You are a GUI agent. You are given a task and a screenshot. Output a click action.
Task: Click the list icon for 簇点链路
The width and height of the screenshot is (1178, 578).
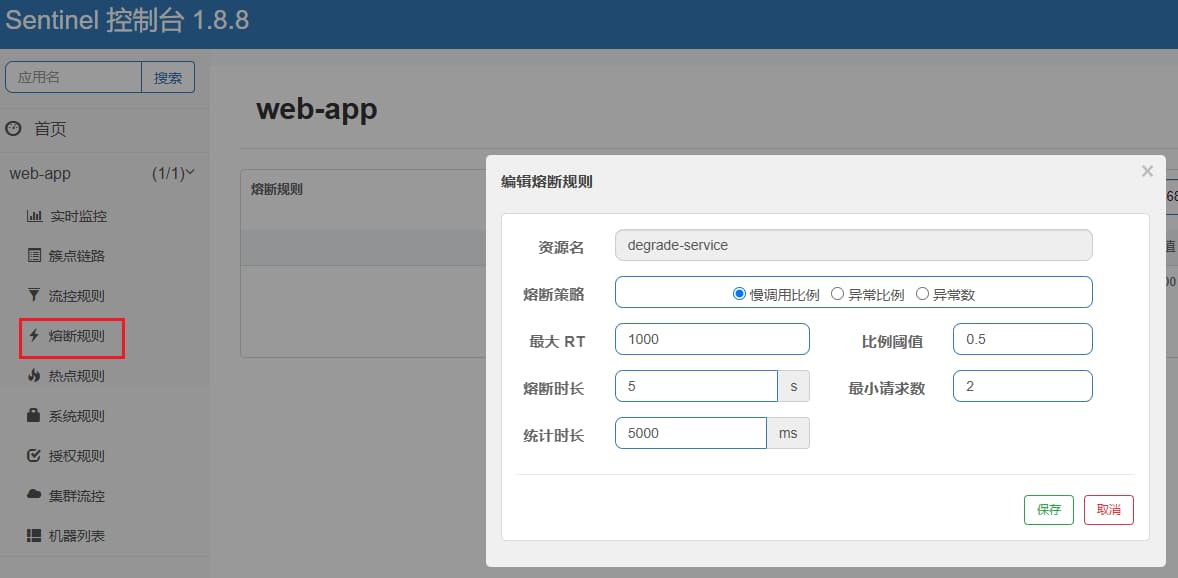[x=35, y=256]
